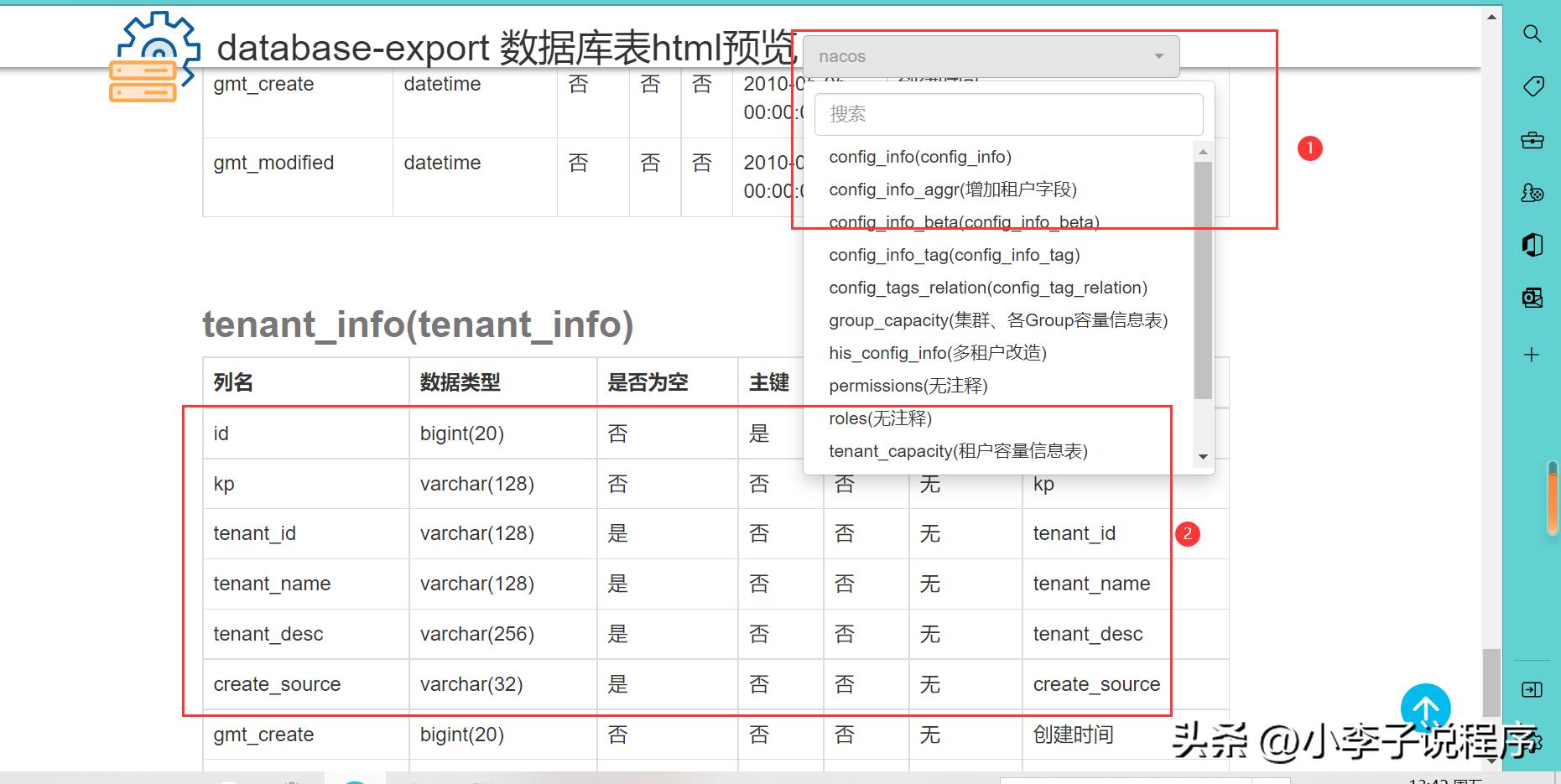Click the 搜索 search input box
This screenshot has height=784, width=1561.
1008,114
